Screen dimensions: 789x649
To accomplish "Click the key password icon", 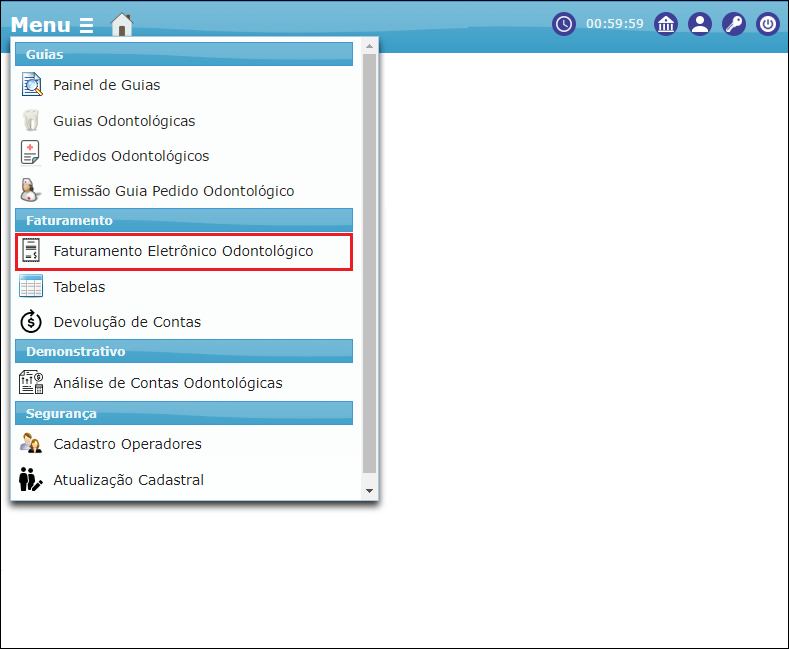I will click(x=734, y=24).
